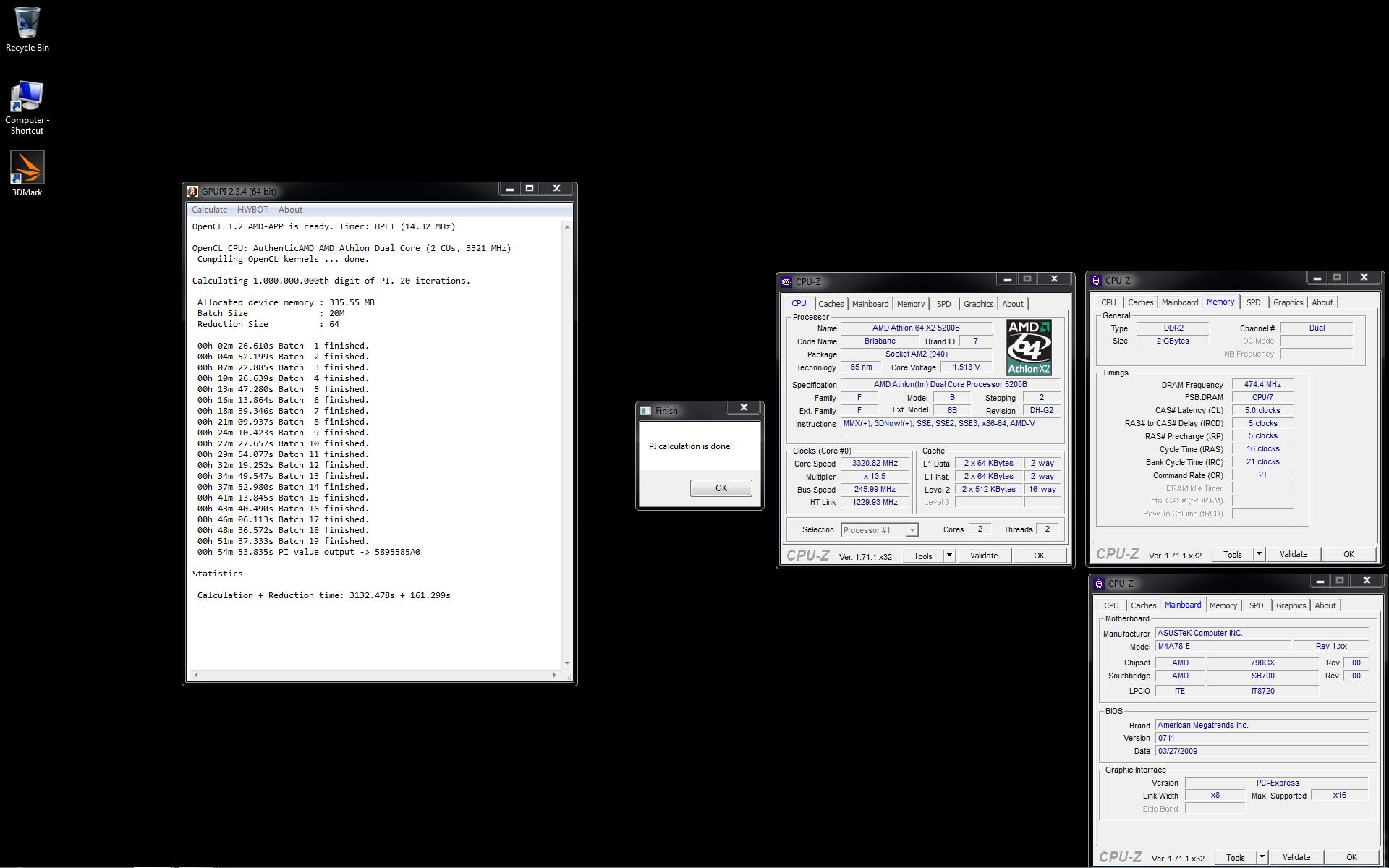Switch to Graphics tab in CPU window

tap(978, 304)
